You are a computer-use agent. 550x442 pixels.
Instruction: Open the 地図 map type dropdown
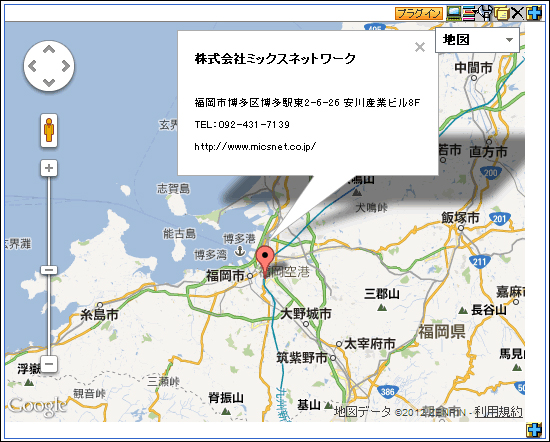click(477, 40)
